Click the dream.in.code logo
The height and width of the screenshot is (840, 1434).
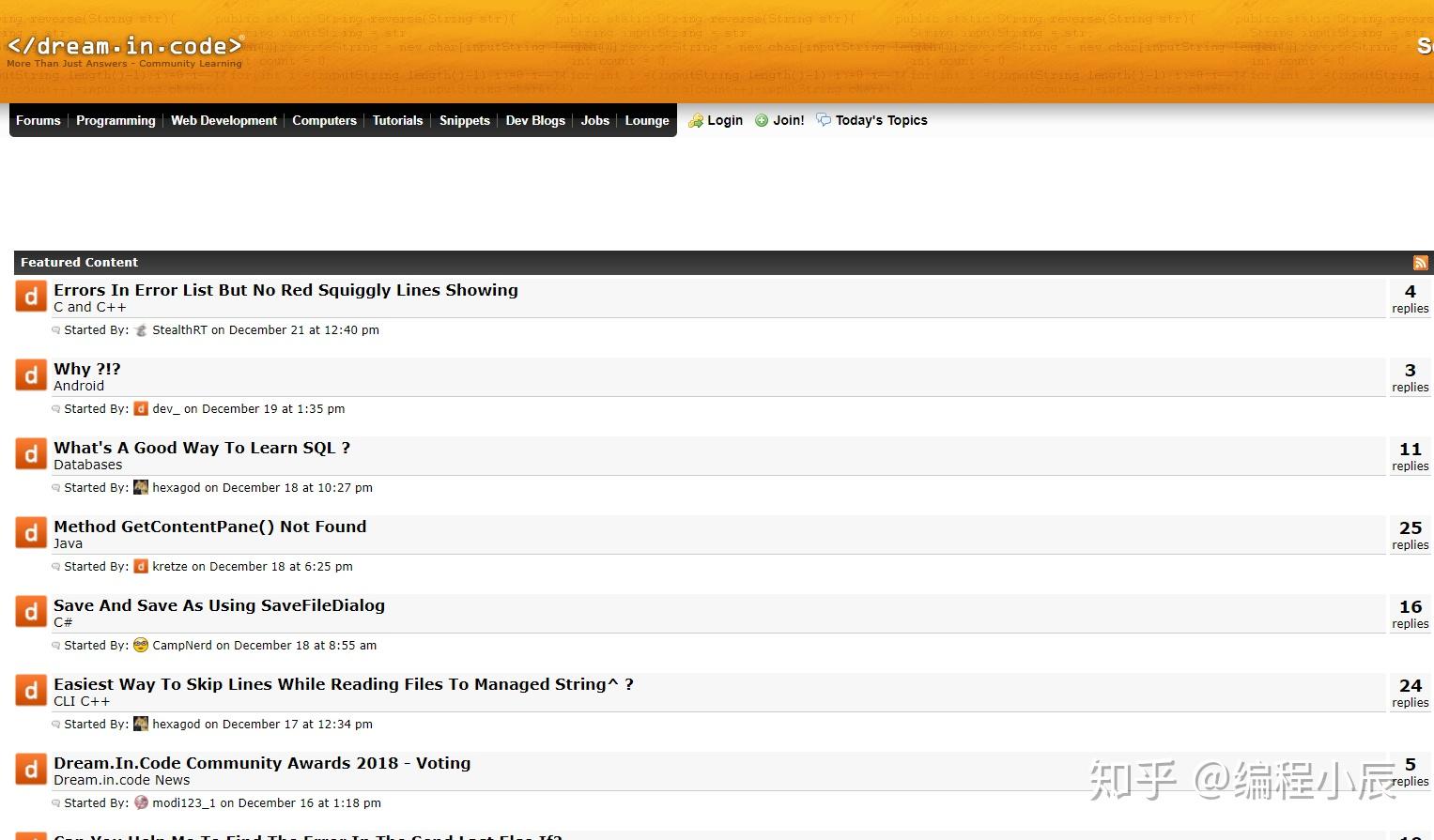click(x=125, y=50)
